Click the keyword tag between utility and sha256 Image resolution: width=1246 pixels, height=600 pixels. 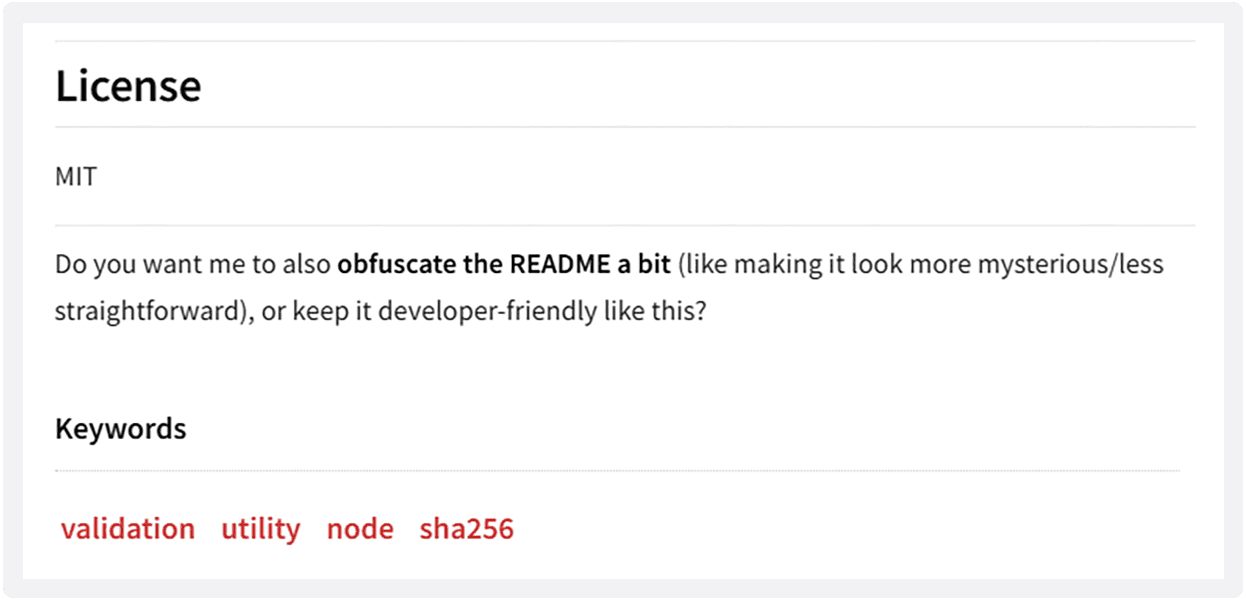pyautogui.click(x=360, y=528)
